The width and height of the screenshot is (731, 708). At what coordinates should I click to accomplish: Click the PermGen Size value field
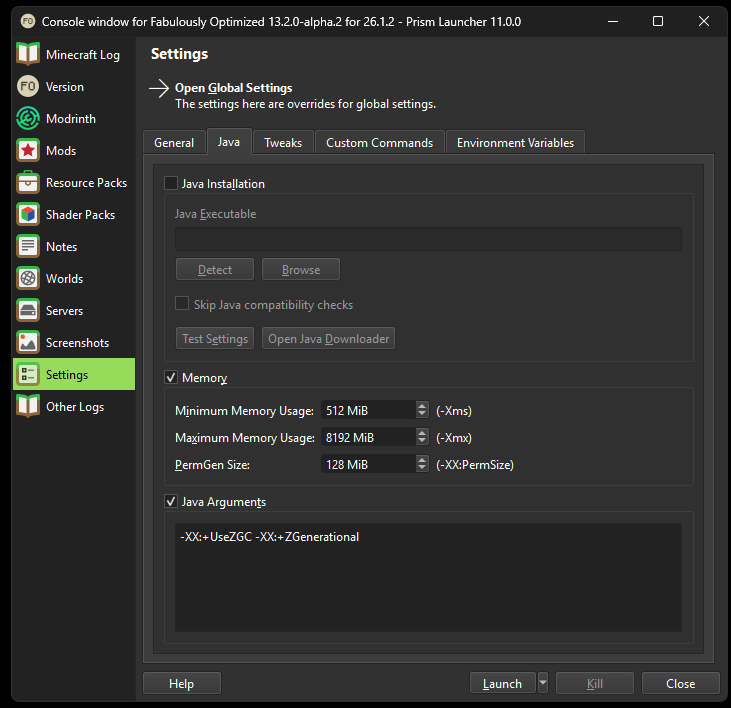[x=369, y=464]
